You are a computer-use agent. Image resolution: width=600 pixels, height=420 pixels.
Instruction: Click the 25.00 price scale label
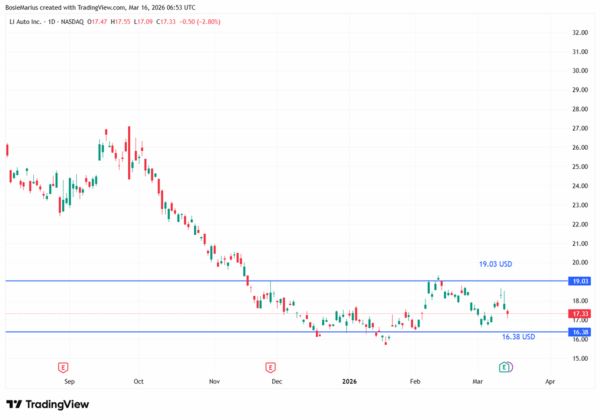(580, 167)
